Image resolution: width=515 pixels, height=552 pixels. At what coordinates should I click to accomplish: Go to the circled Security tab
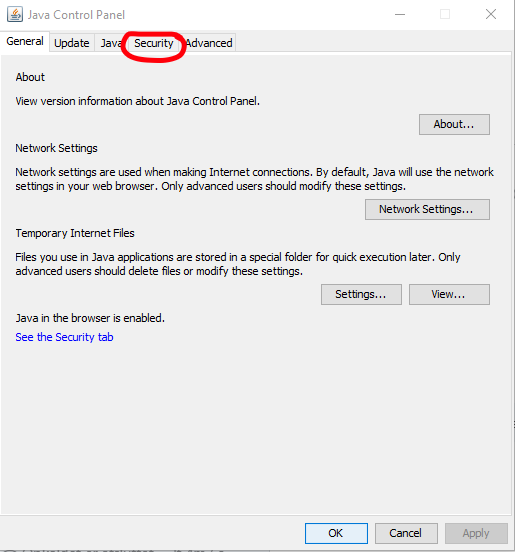tap(154, 43)
